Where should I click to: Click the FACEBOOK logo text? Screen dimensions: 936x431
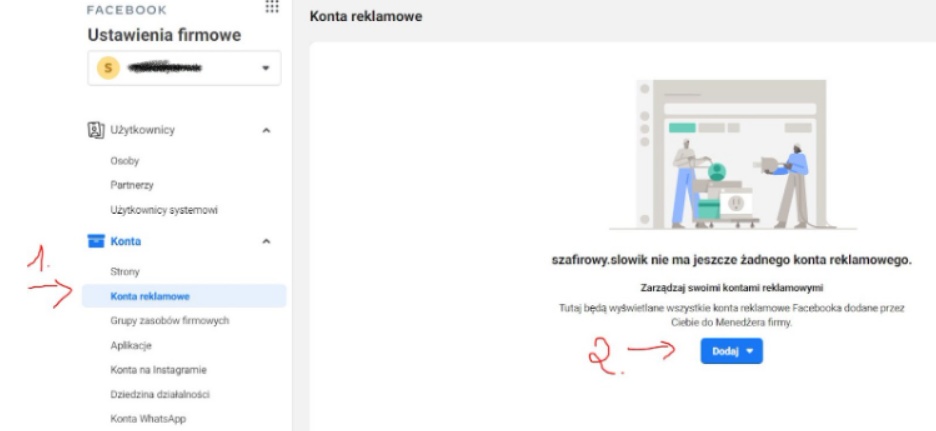pyautogui.click(x=127, y=10)
